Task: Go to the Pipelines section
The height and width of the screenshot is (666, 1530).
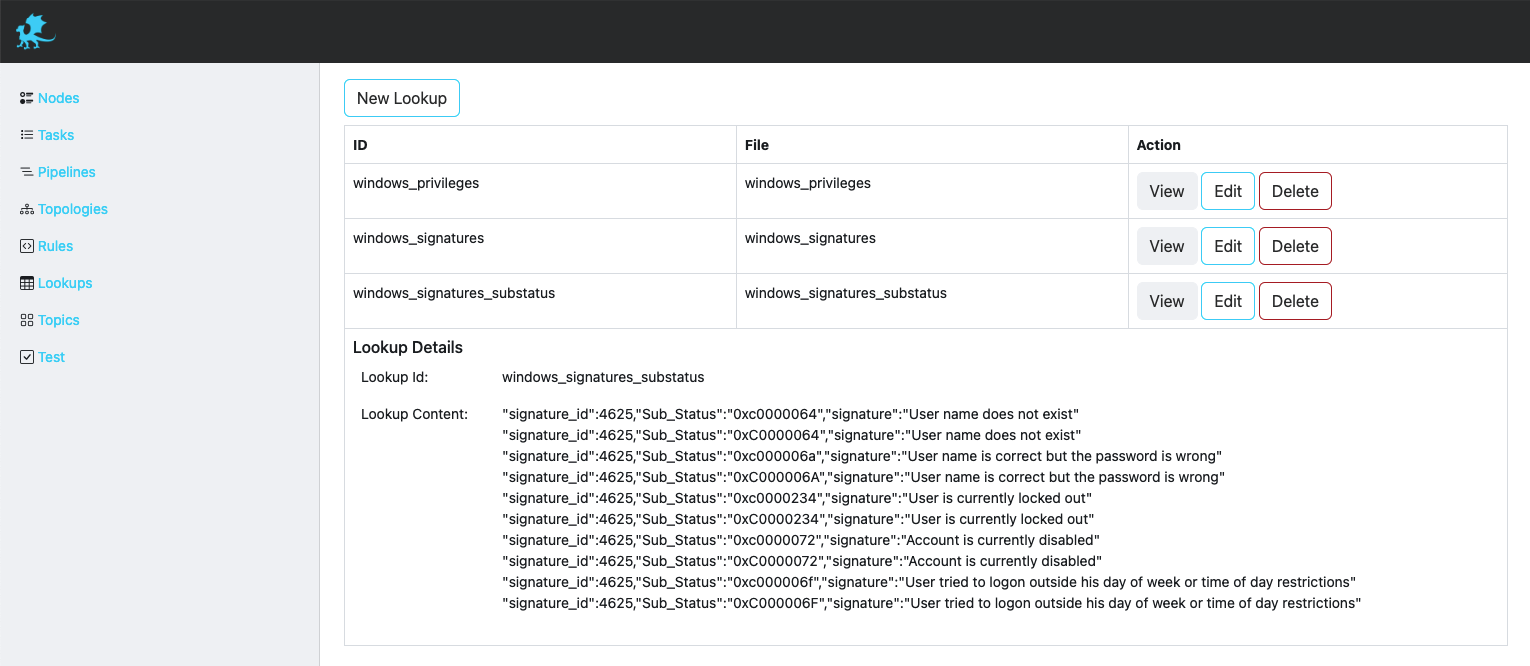Action: coord(66,172)
